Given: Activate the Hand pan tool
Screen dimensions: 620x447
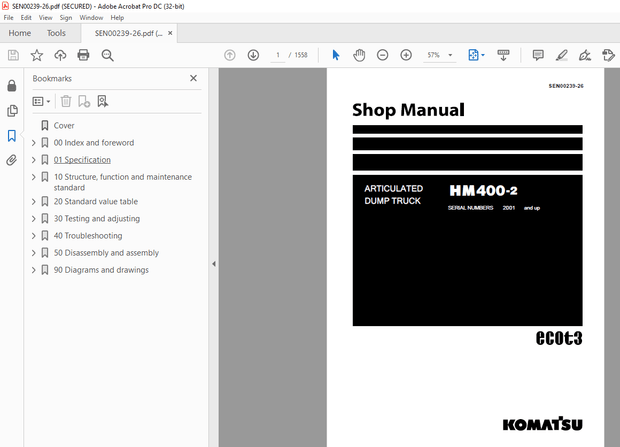Looking at the screenshot, I should (x=359, y=55).
